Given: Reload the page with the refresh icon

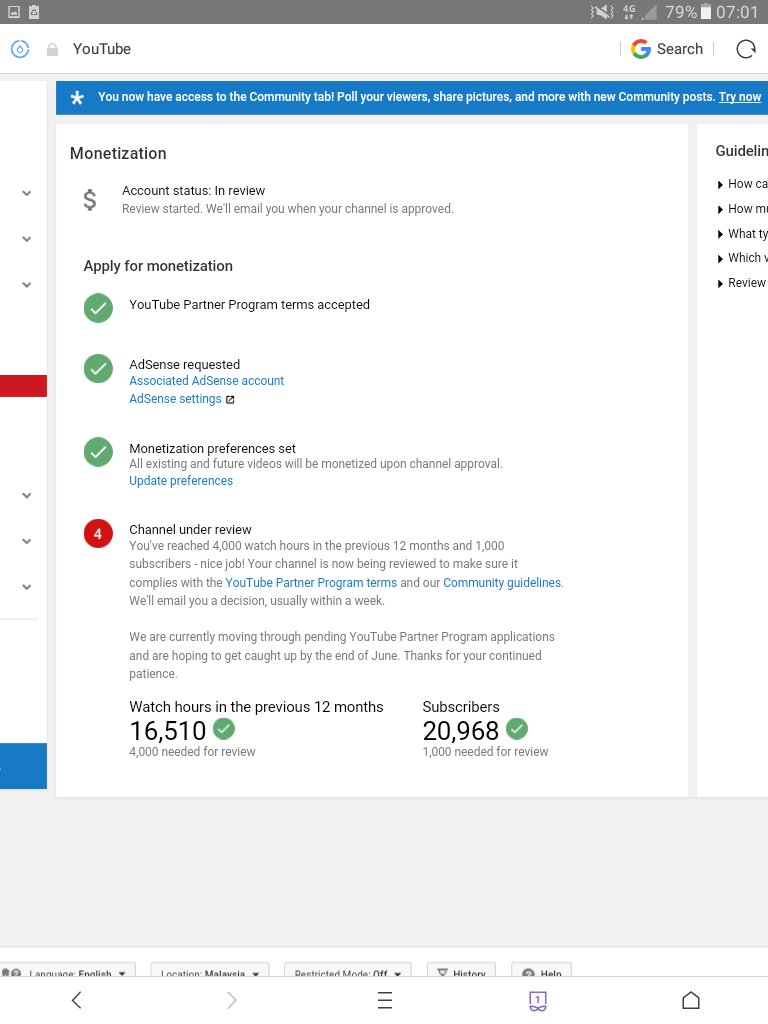Looking at the screenshot, I should pos(746,49).
